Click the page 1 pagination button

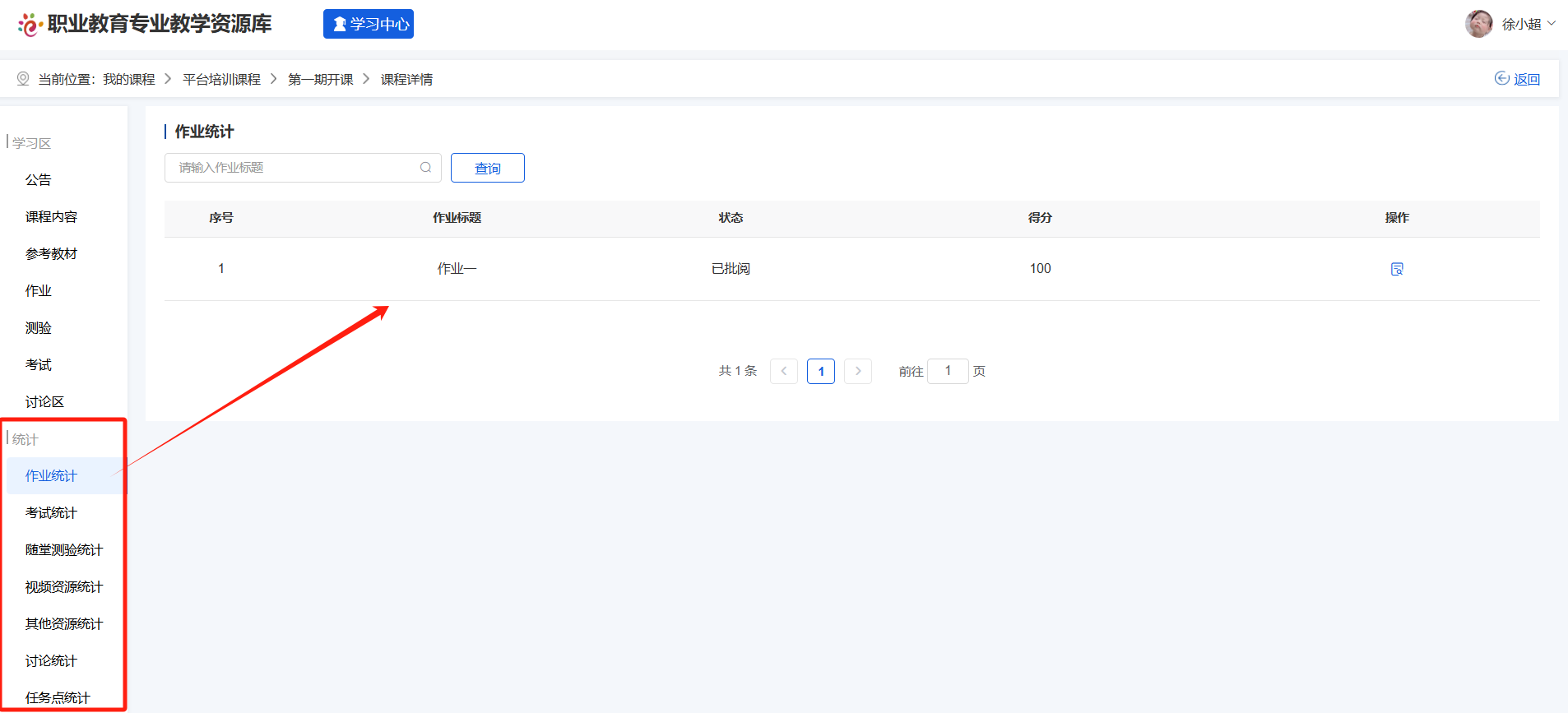tap(820, 371)
